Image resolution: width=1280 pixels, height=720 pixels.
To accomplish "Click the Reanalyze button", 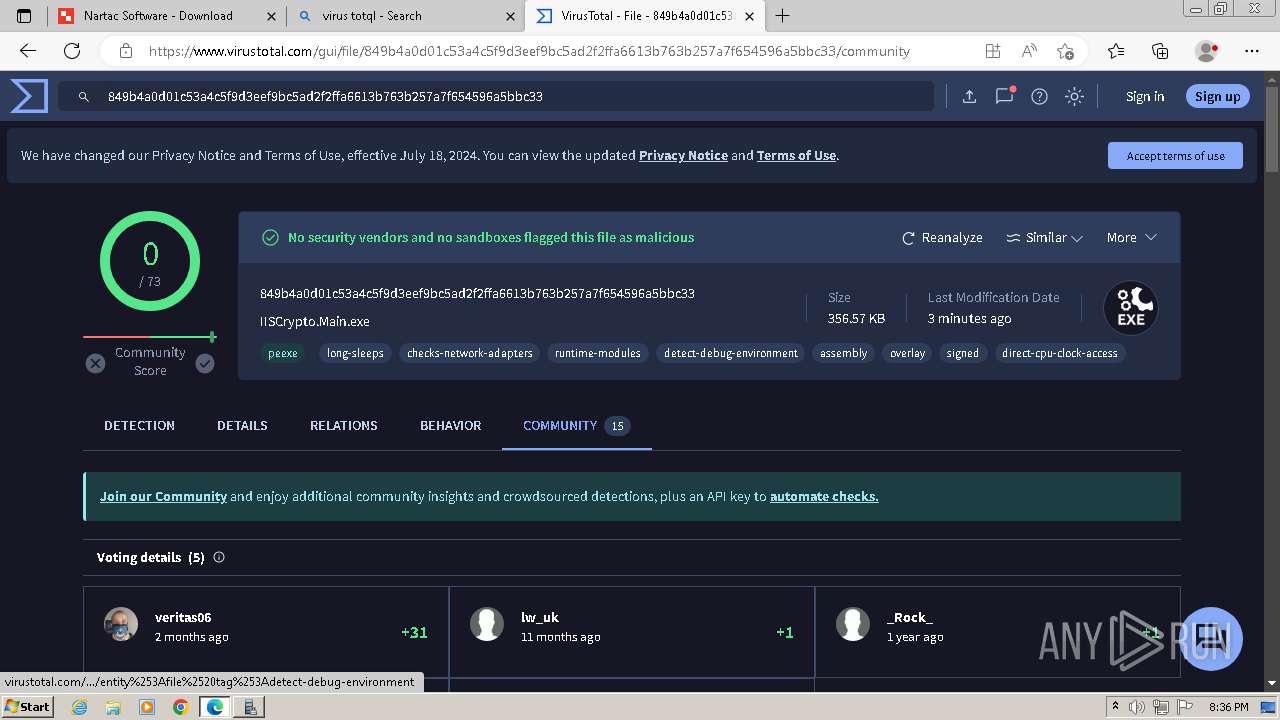I will 942,238.
